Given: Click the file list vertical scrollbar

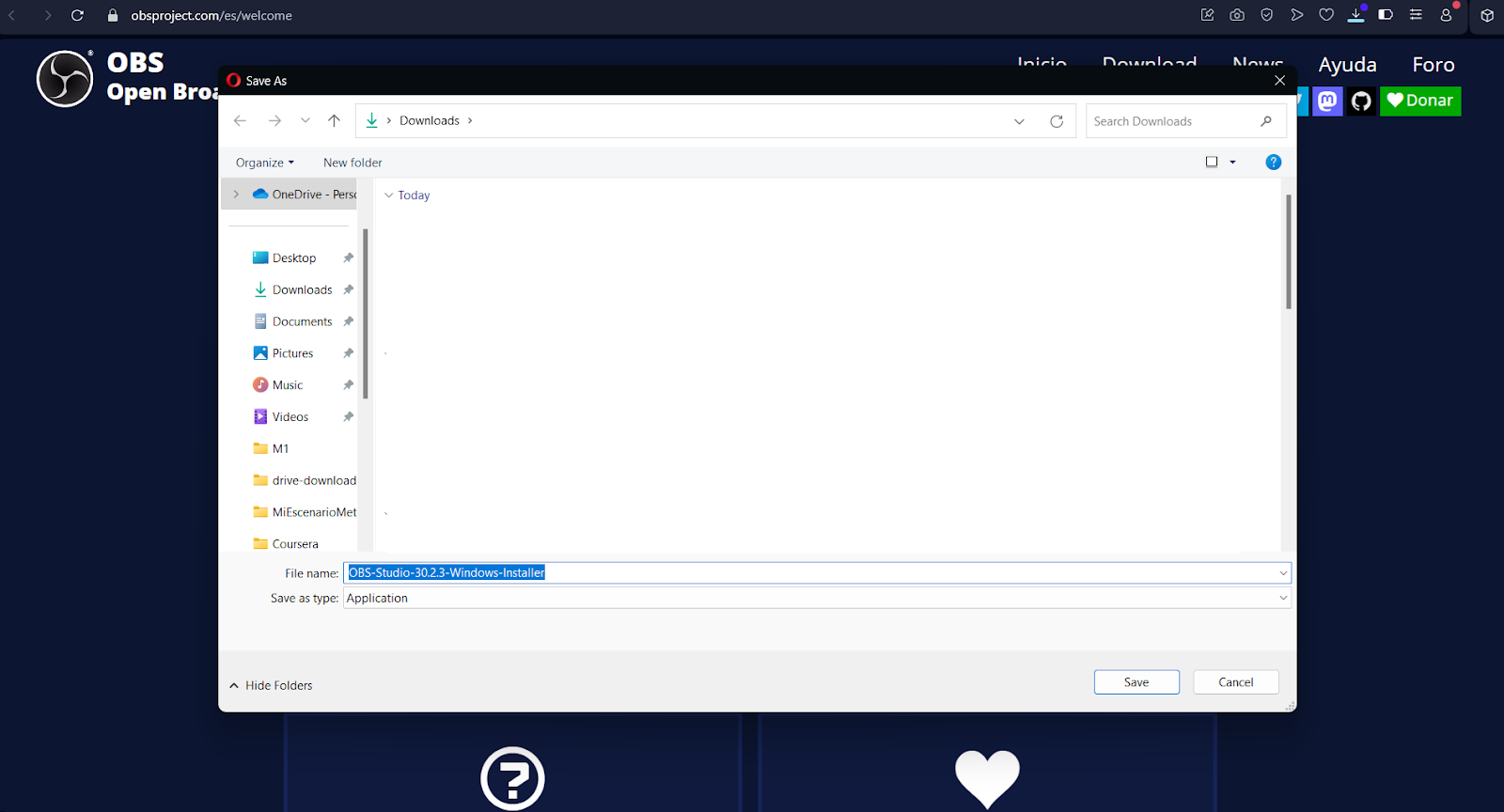Looking at the screenshot, I should (1288, 252).
